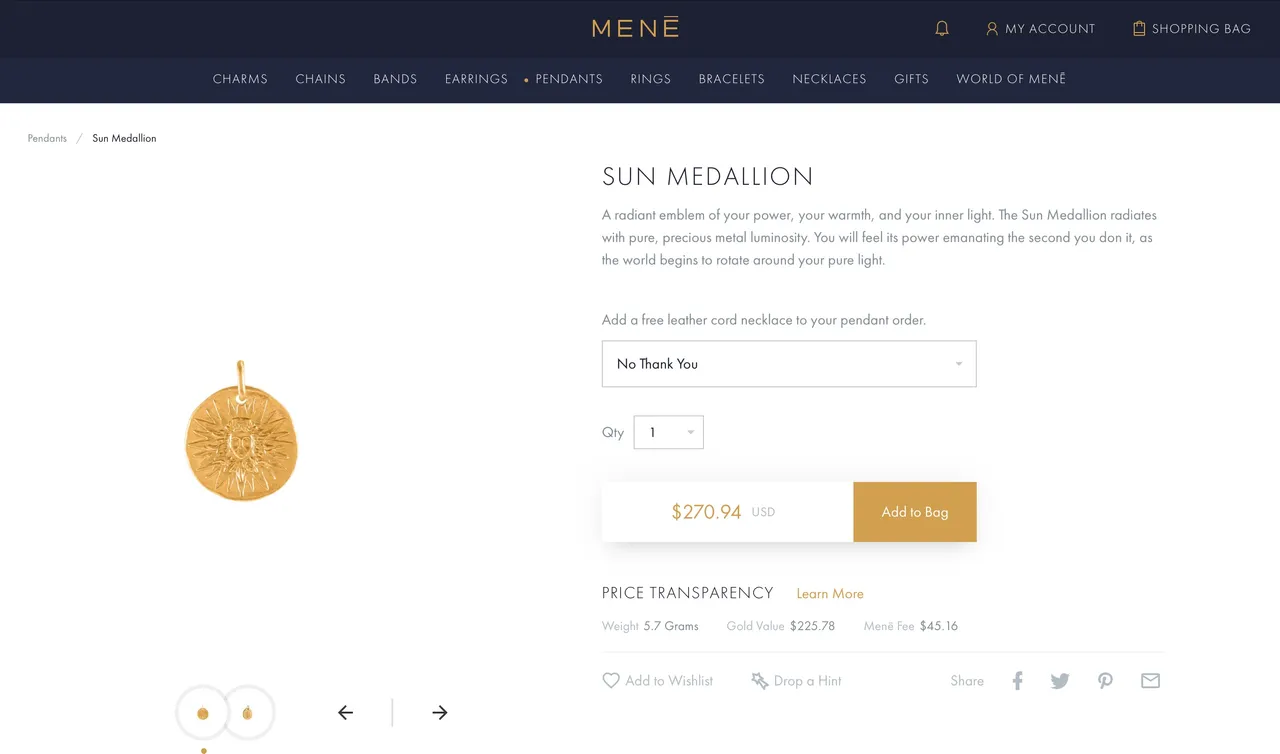Expand the Qty quantity dropdown
The image size is (1280, 754).
pyautogui.click(x=669, y=432)
